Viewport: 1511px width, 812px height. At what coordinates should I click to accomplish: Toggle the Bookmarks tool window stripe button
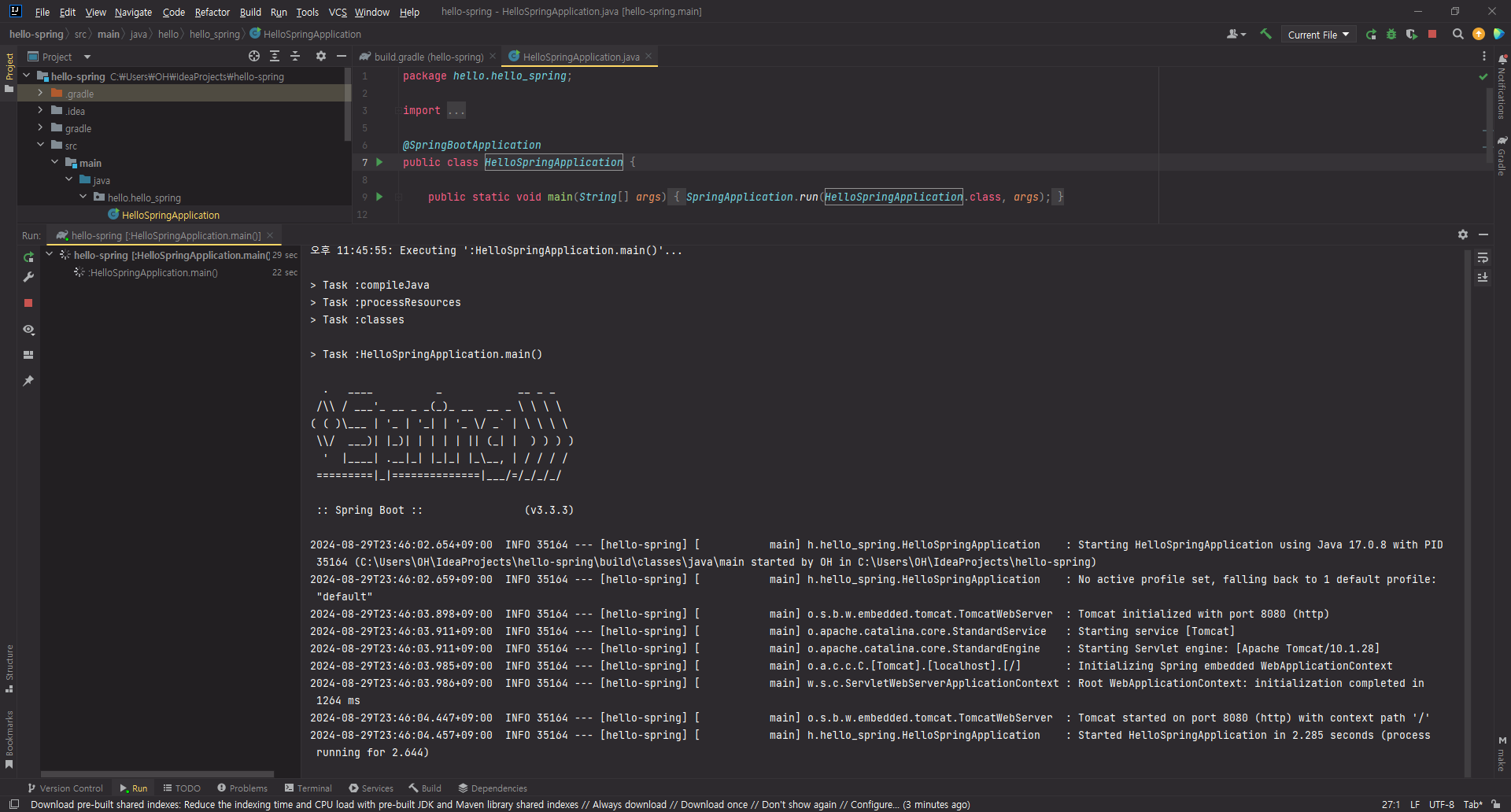[x=9, y=740]
